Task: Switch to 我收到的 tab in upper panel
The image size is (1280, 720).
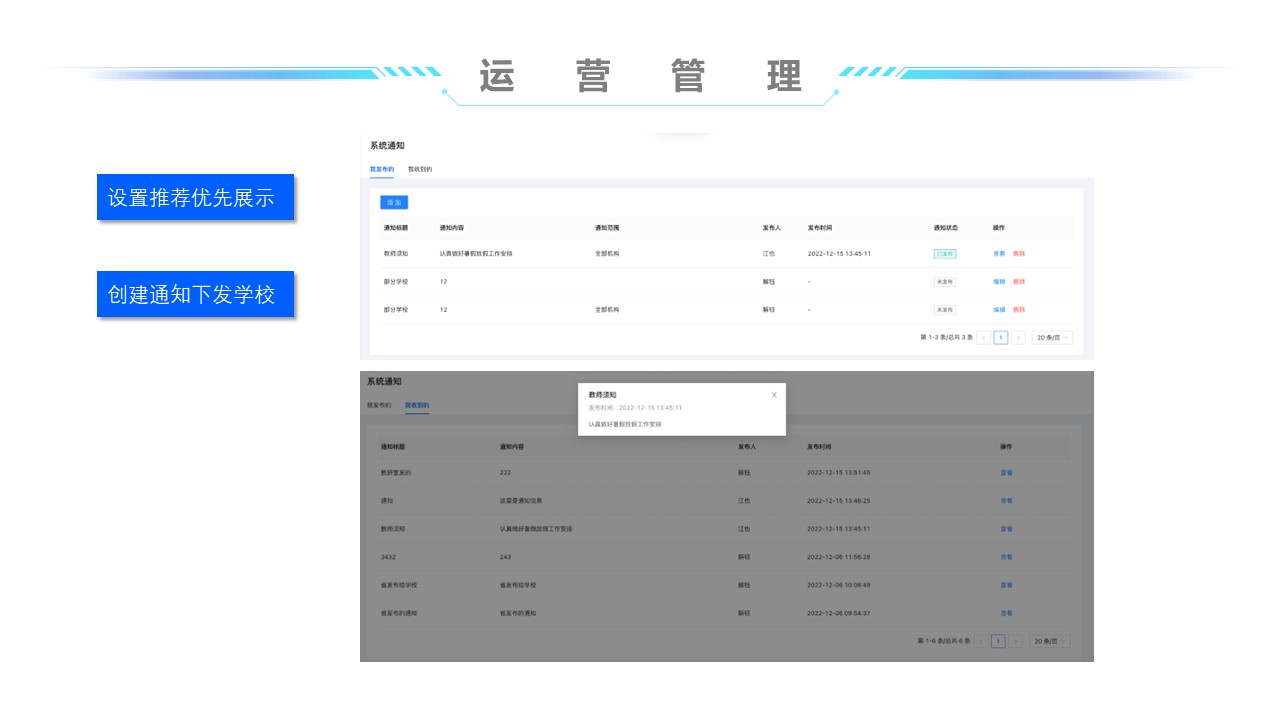Action: [x=420, y=169]
